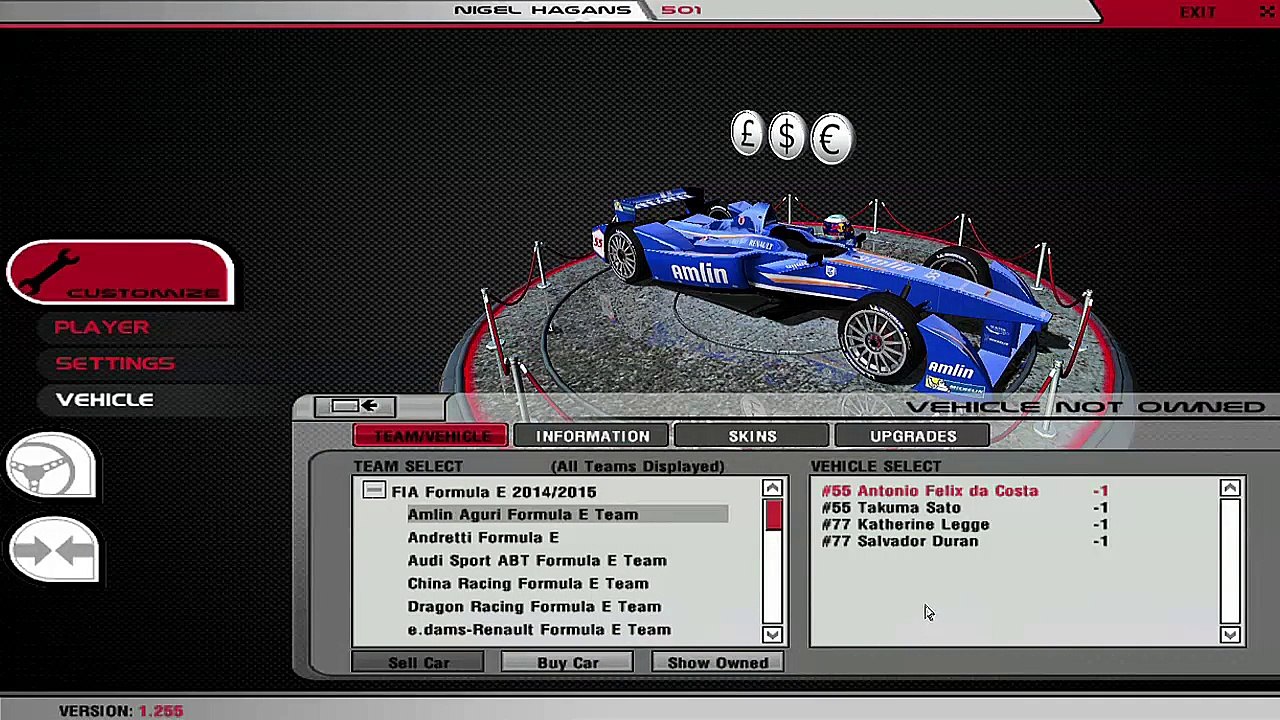Click the steering wheel icon
The image size is (1280, 720).
[x=52, y=465]
